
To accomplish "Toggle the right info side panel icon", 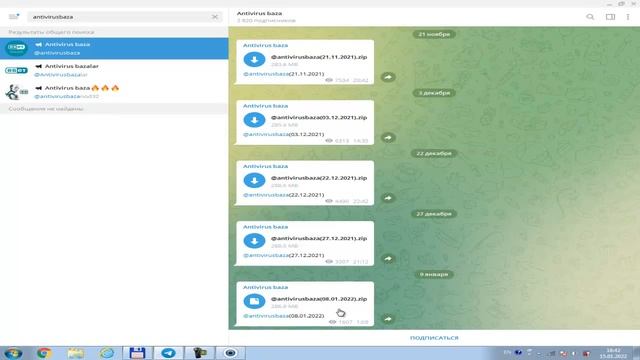I will [610, 17].
